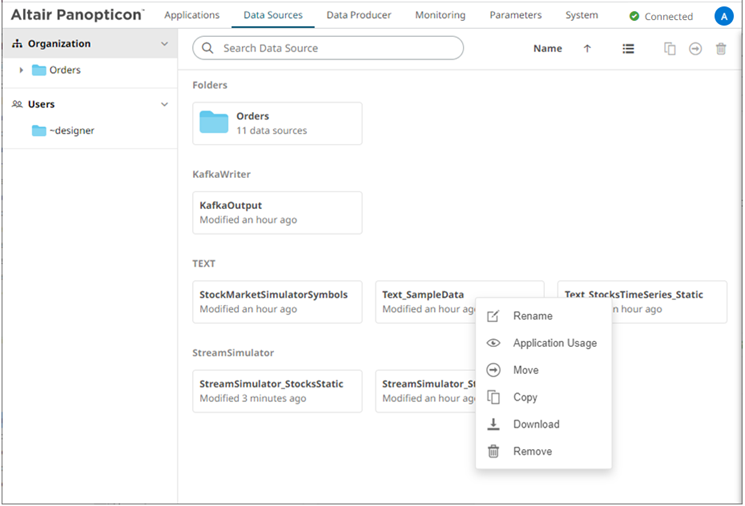745x506 pixels.
Task: Click the ~designer folder icon
Action: [x=39, y=130]
